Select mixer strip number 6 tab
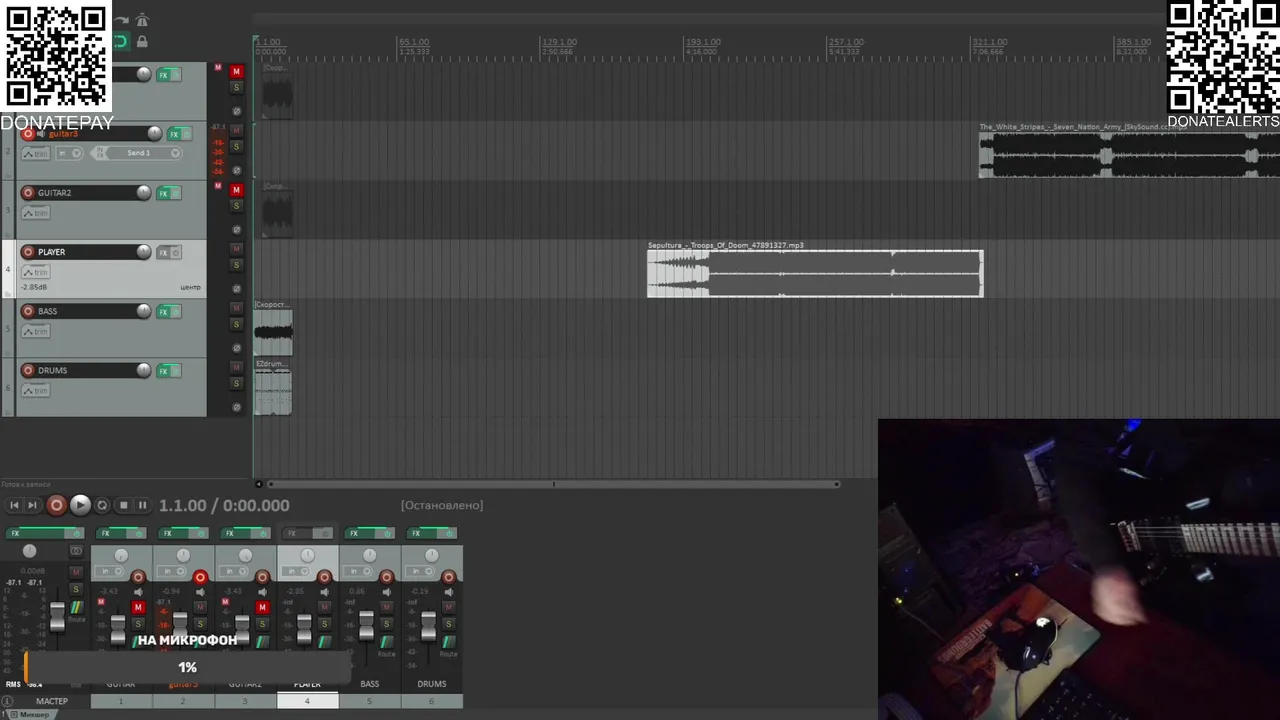The width and height of the screenshot is (1280, 720). point(431,702)
